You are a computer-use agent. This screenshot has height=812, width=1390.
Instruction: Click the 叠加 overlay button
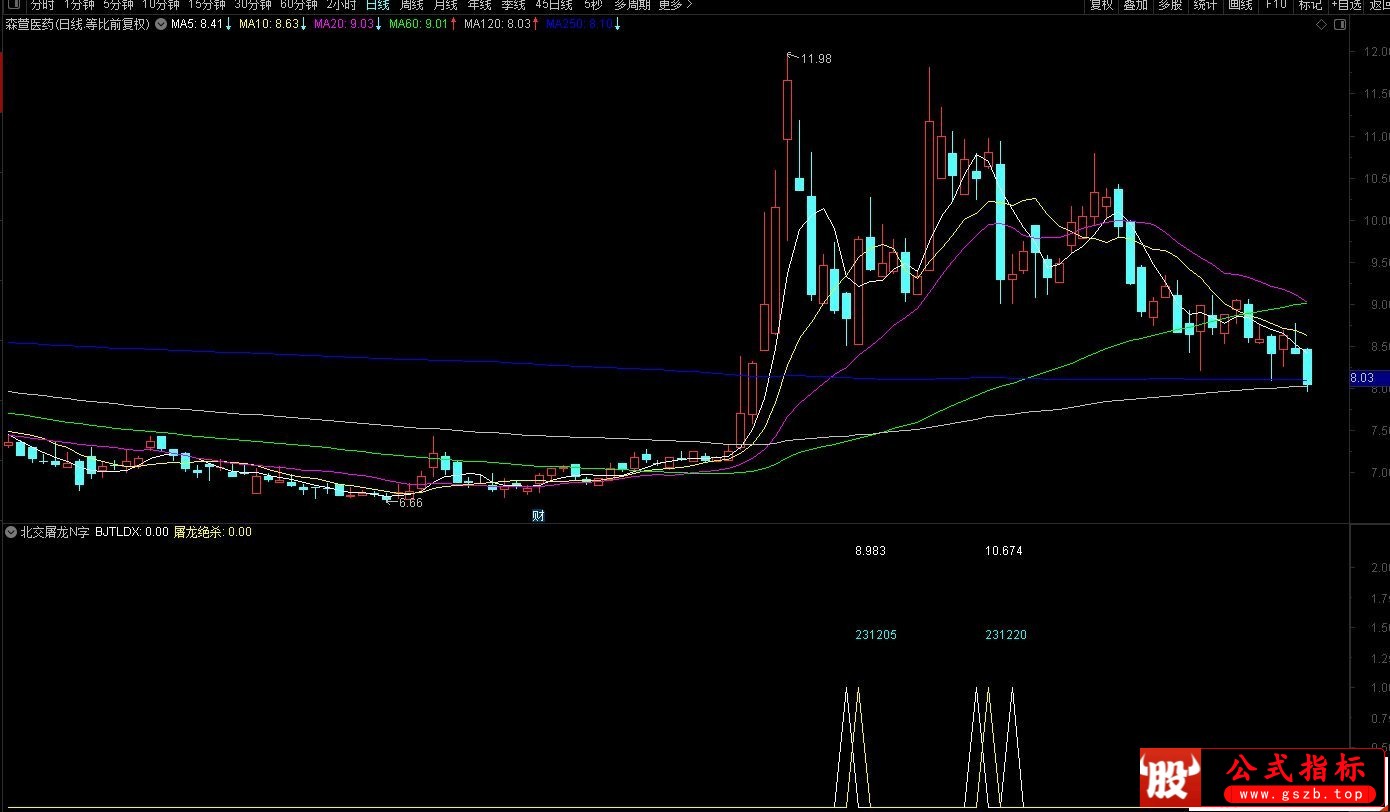(x=1135, y=4)
